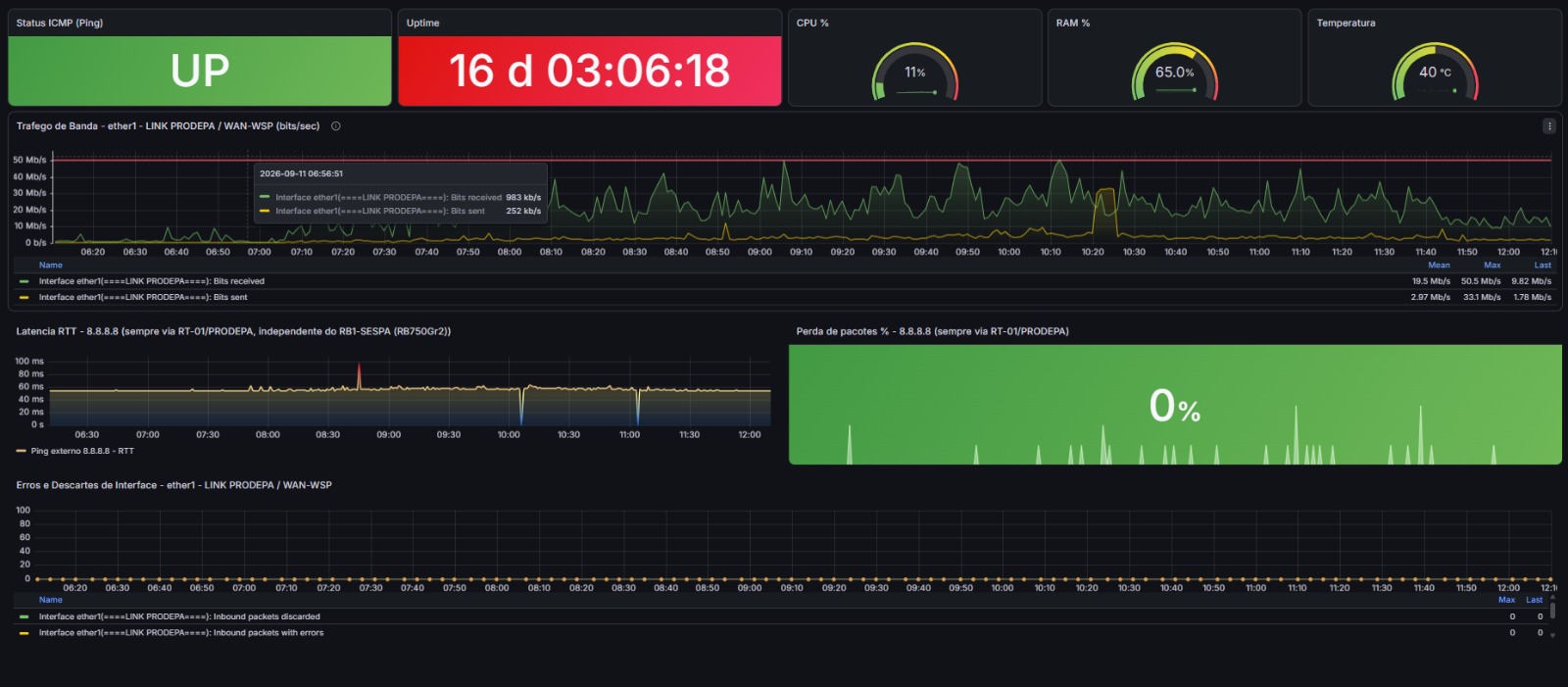Open the Trafego de Banda panel title
Screen dimensions: 1568x687
[168, 126]
